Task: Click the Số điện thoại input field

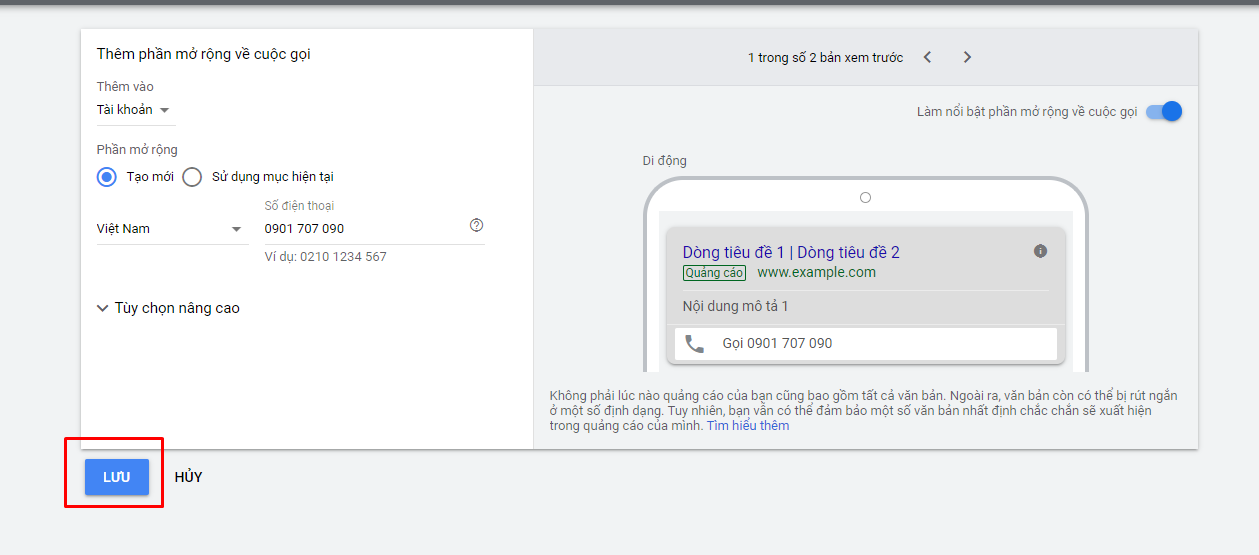Action: coord(364,229)
